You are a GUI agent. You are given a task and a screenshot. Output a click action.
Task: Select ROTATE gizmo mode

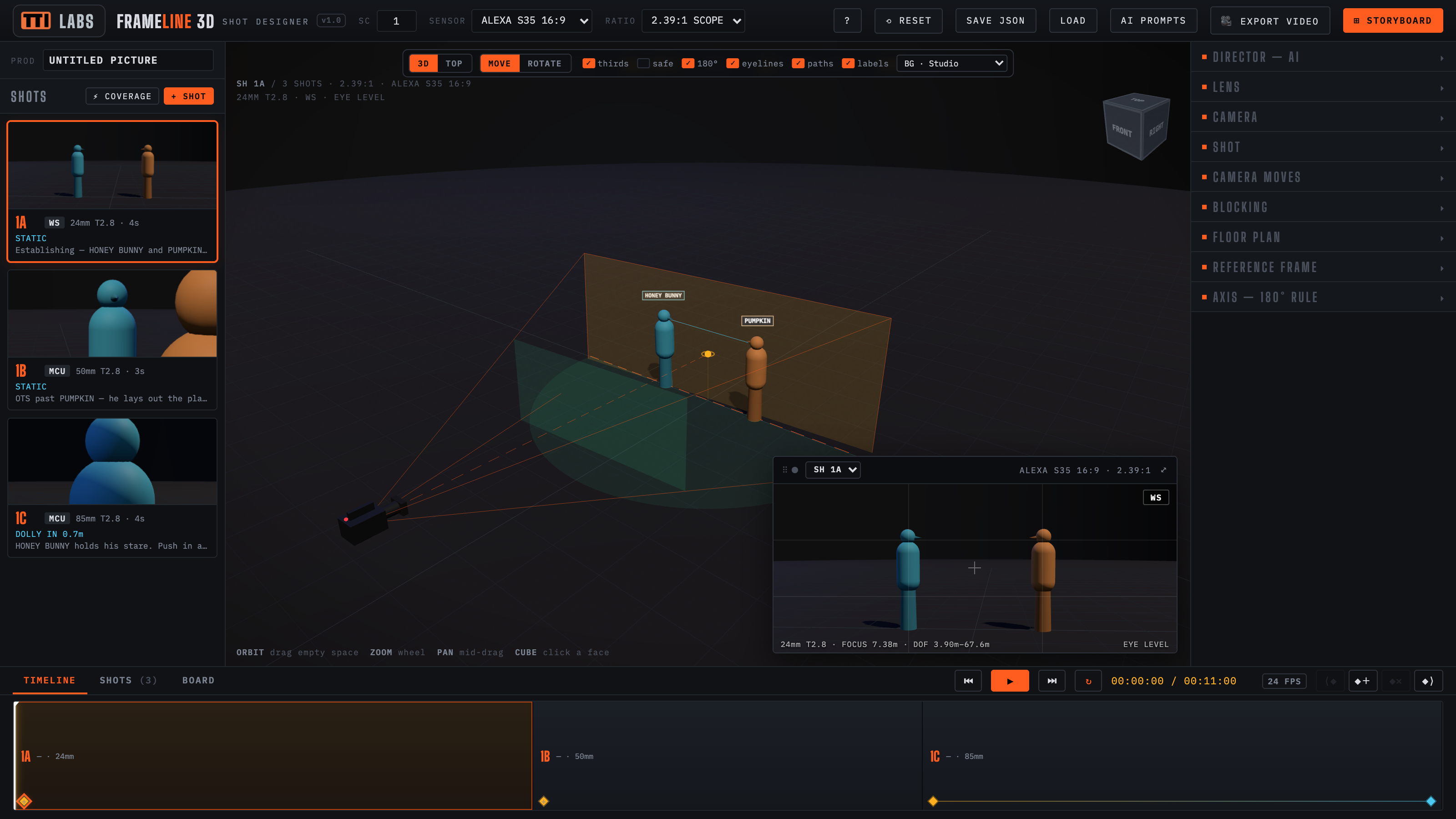[544, 63]
